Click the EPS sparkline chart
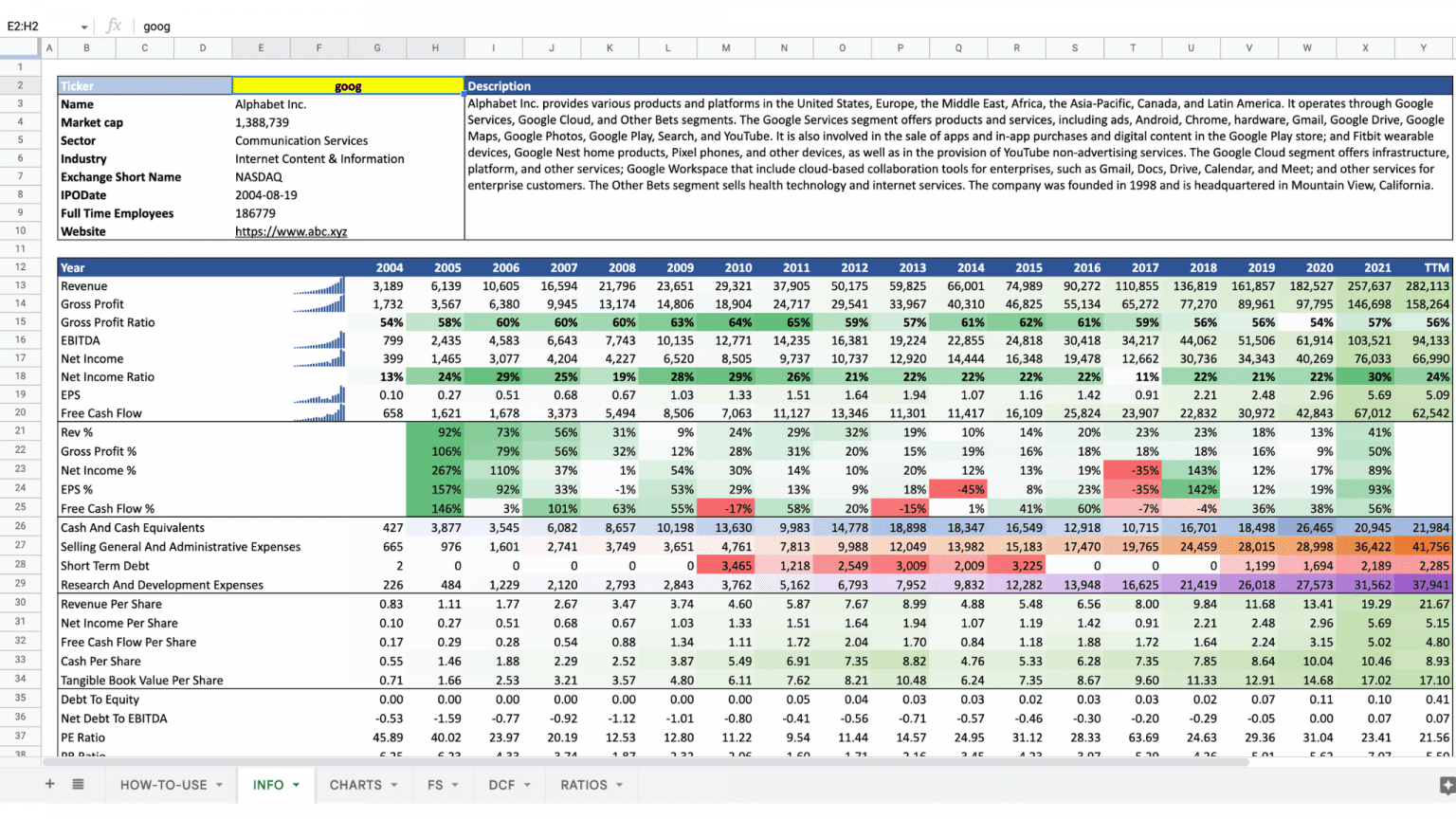Screen dimensions: 1456x819 (x=318, y=394)
